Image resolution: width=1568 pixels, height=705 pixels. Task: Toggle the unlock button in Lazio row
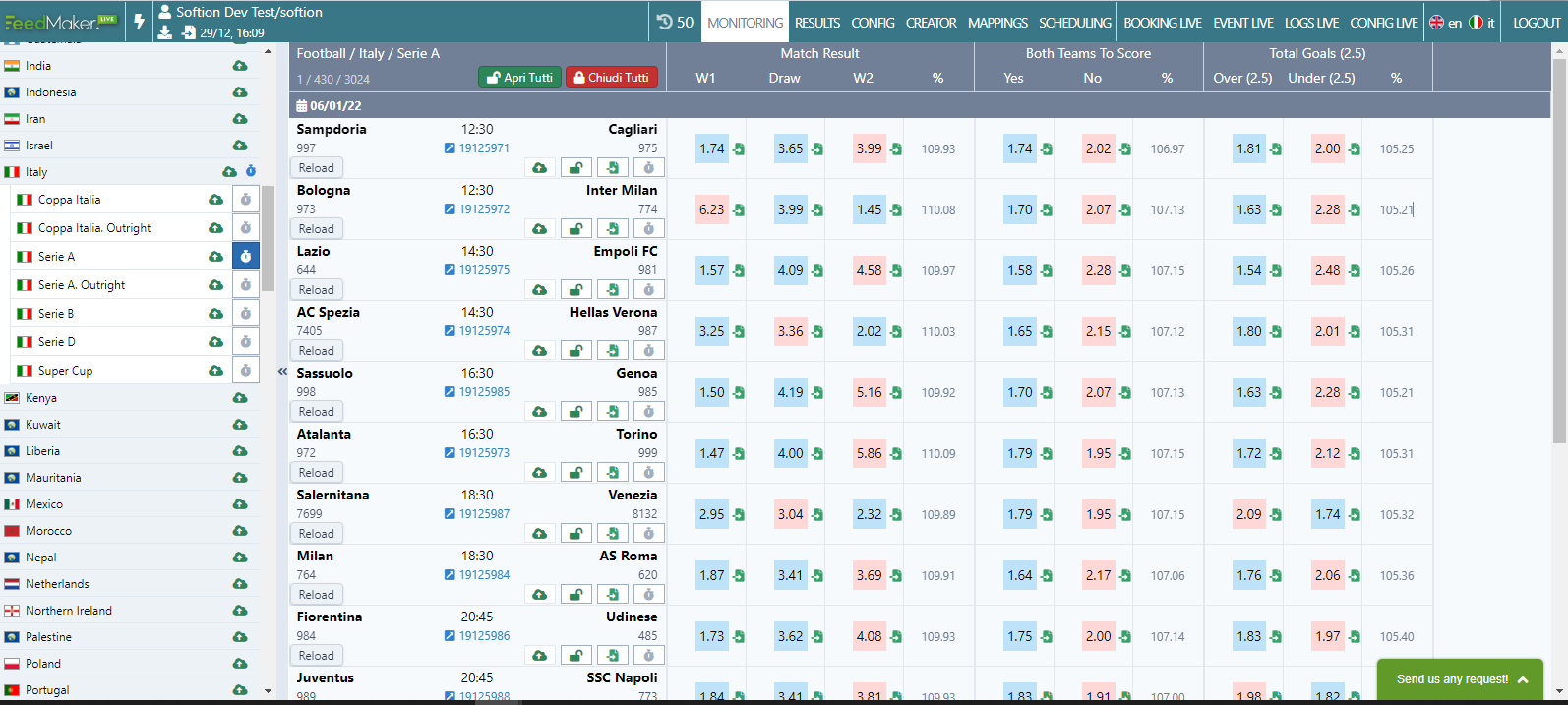pos(575,290)
